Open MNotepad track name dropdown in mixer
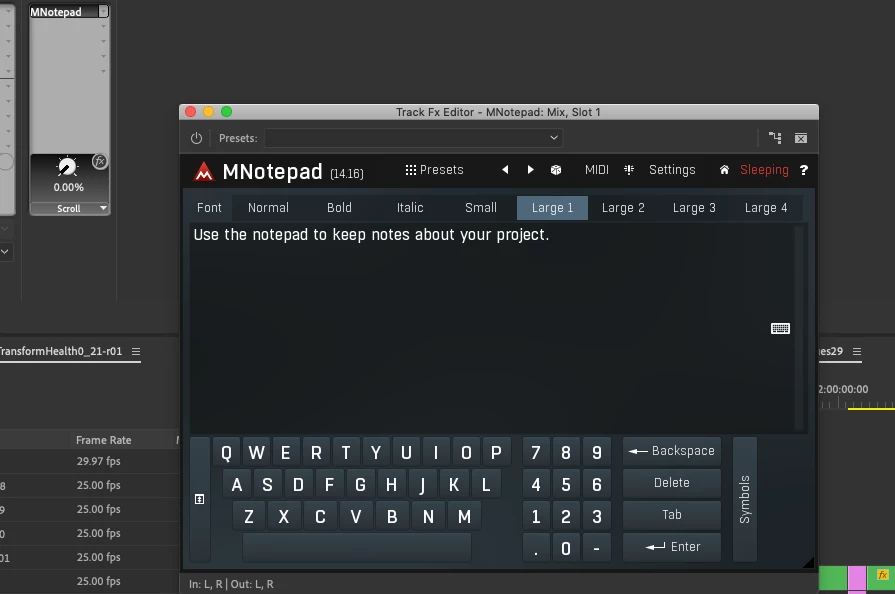895x594 pixels. (x=103, y=11)
